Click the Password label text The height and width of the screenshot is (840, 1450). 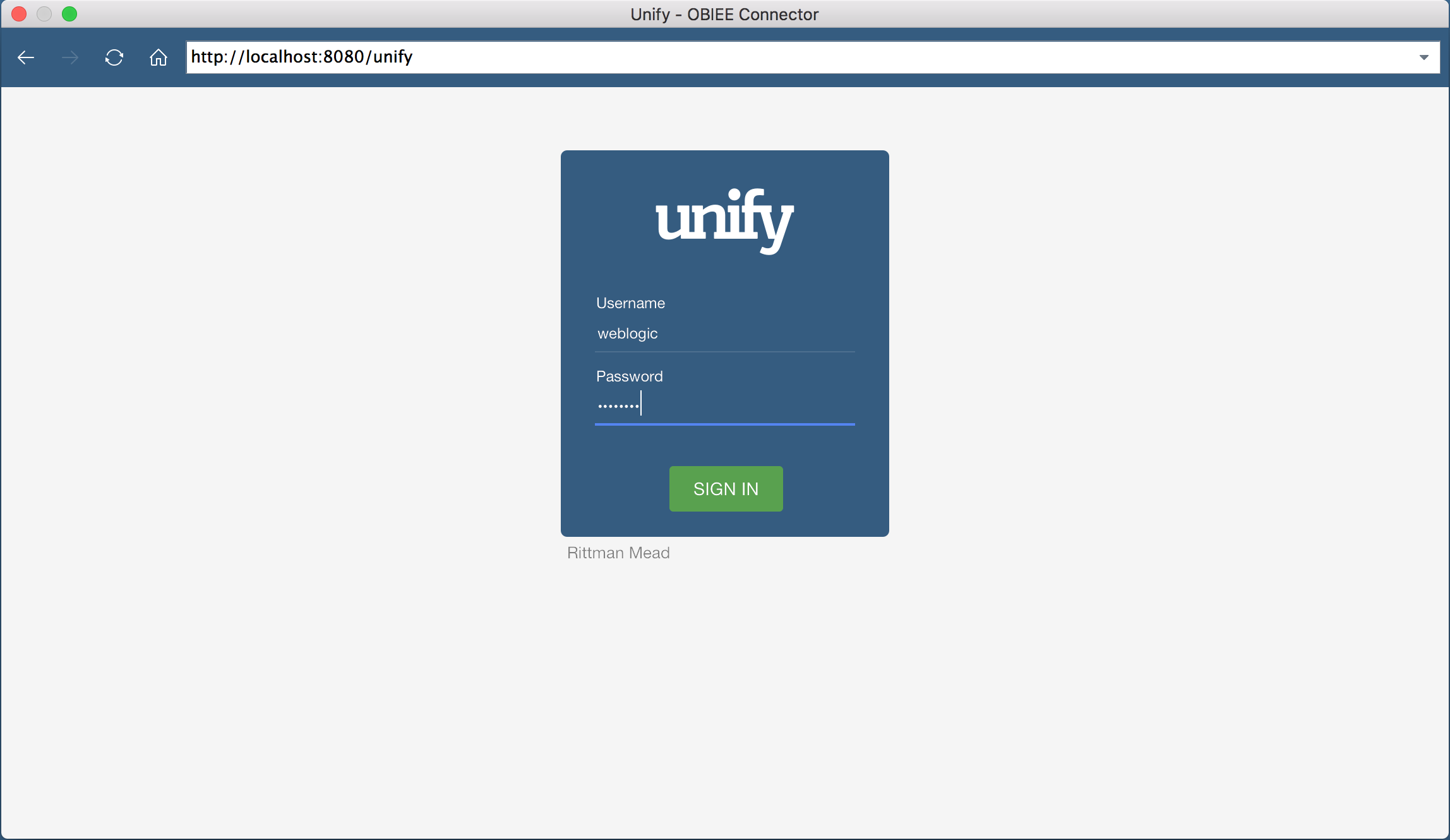tap(629, 376)
